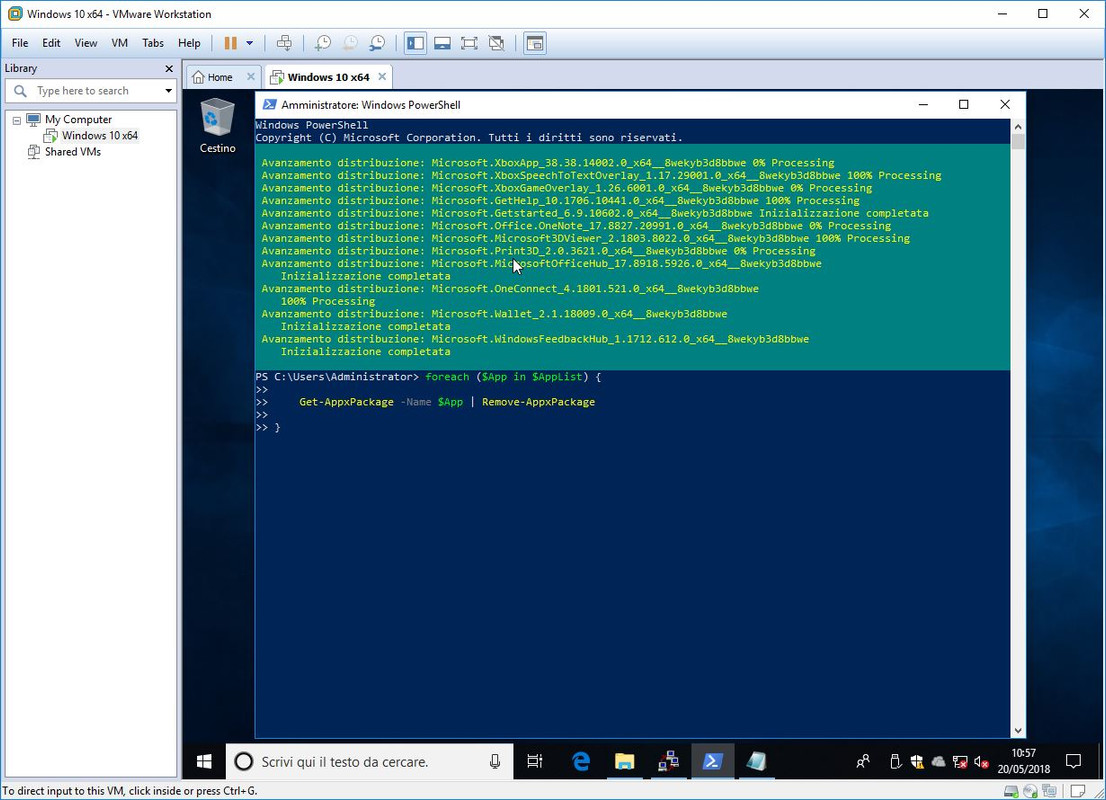Open the Help menu
This screenshot has width=1106, height=800.
(x=189, y=43)
